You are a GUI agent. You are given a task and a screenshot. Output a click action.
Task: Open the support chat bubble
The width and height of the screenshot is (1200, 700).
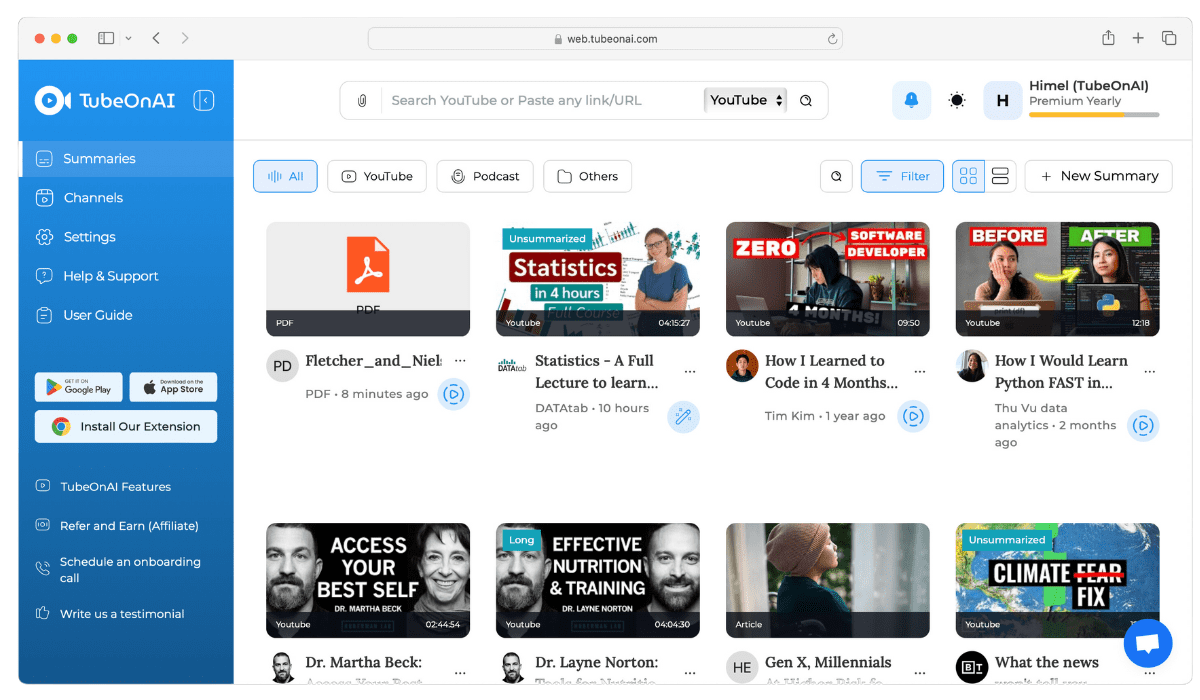(1148, 643)
